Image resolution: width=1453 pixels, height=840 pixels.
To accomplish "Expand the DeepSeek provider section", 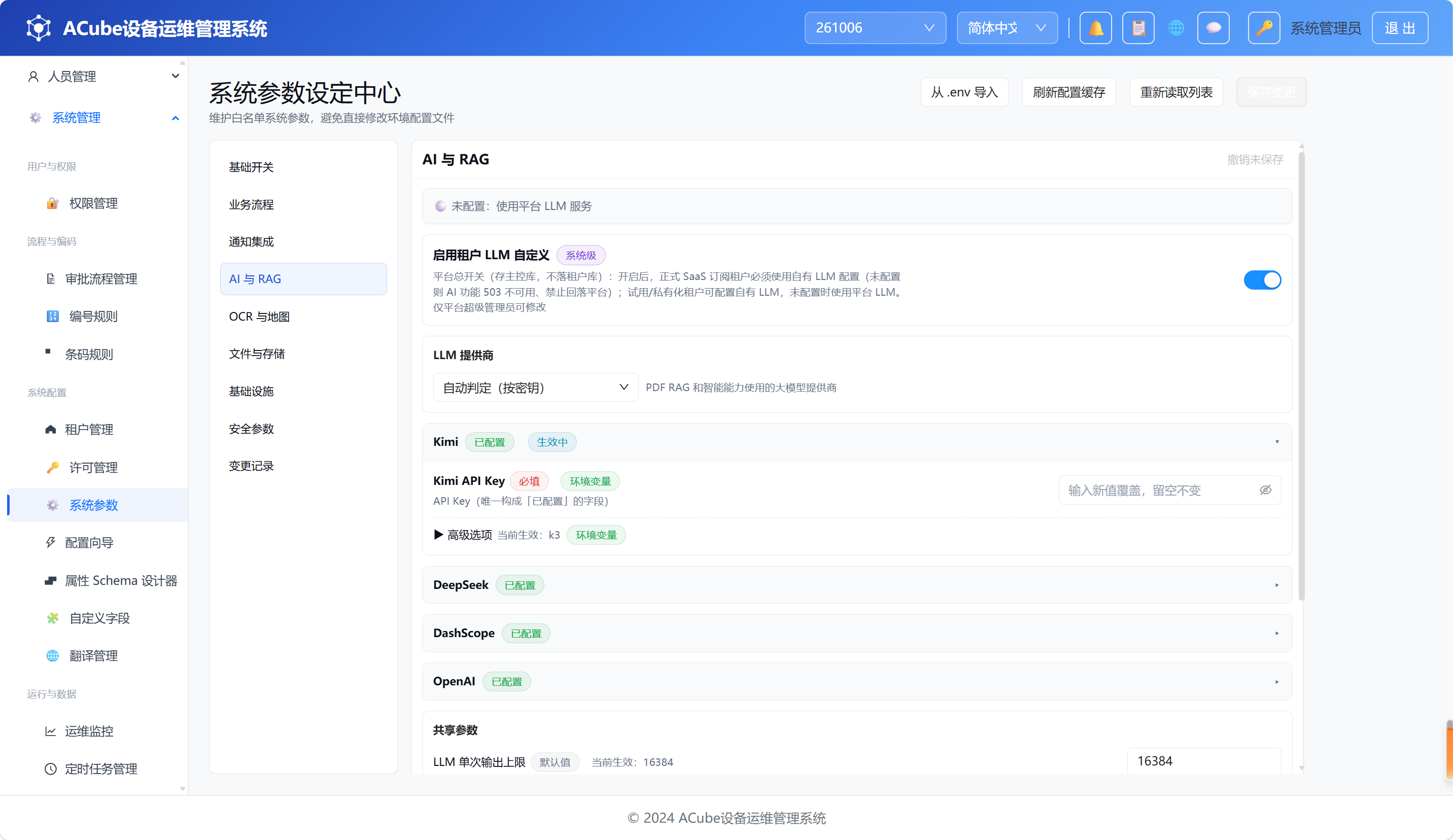I will click(x=857, y=584).
